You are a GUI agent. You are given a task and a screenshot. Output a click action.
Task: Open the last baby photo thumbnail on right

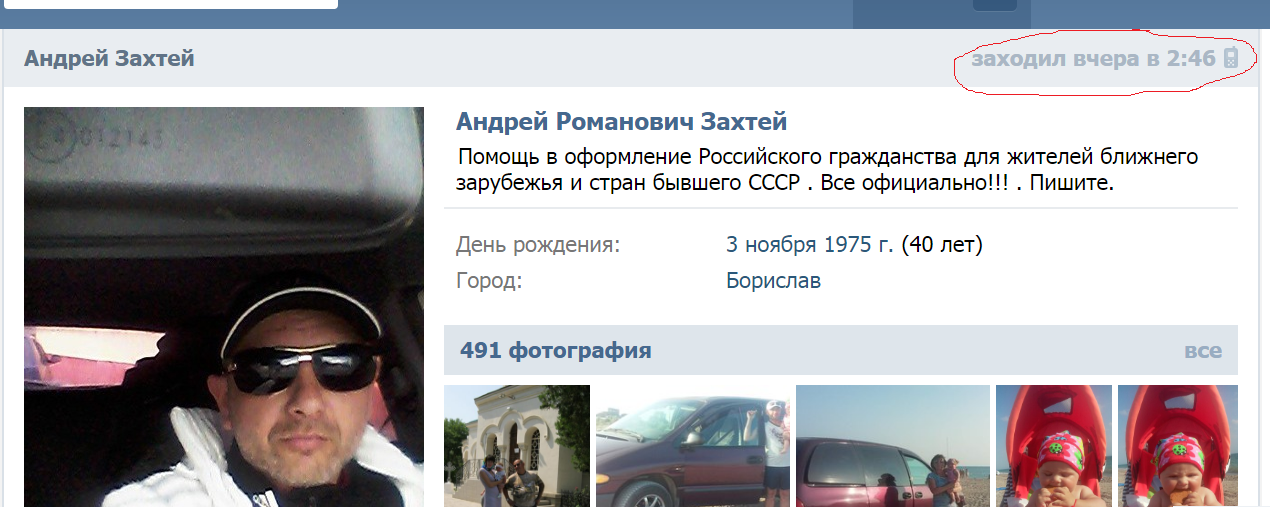[1178, 446]
